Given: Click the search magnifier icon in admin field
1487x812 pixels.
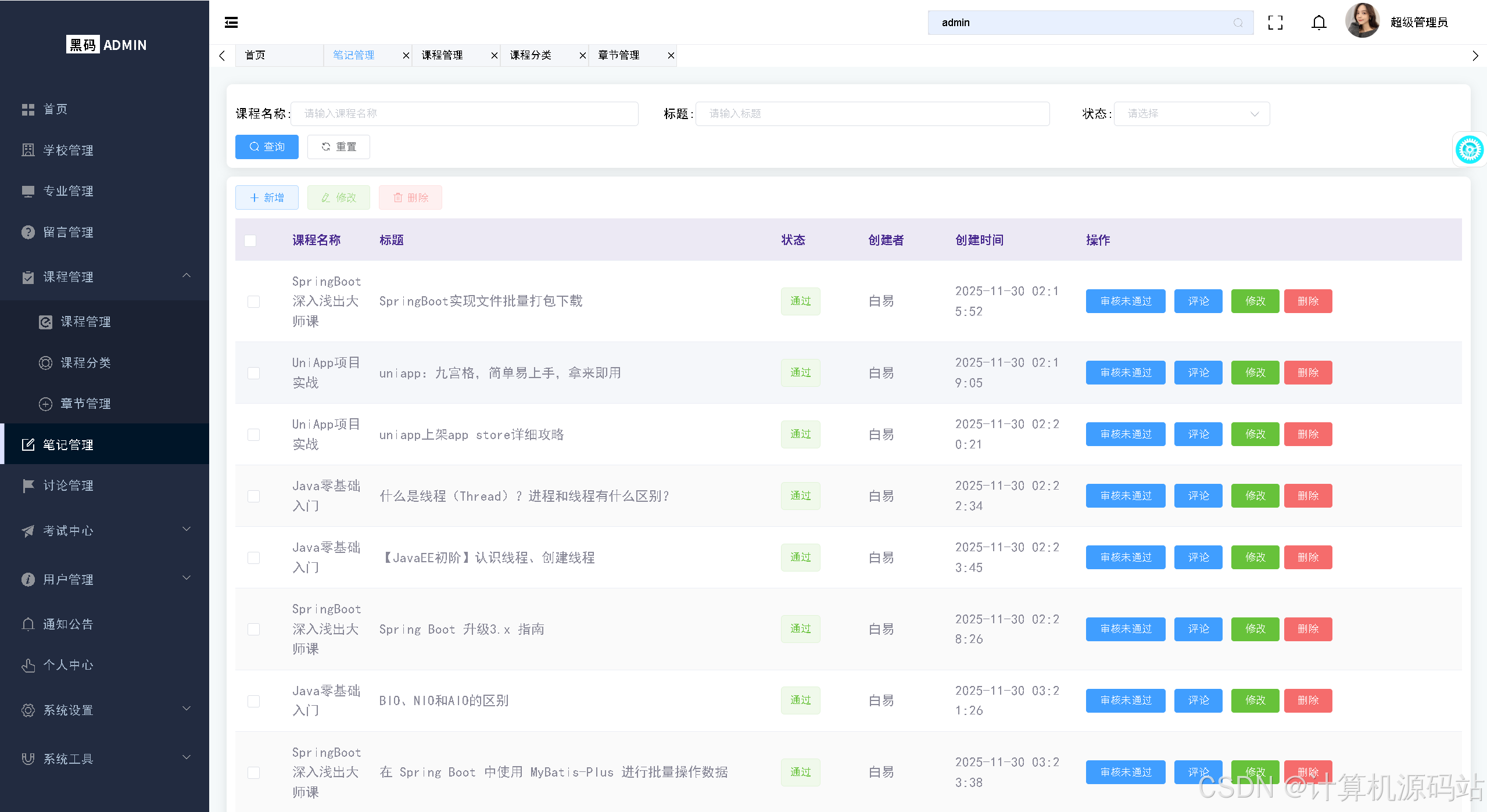Looking at the screenshot, I should 1238,23.
